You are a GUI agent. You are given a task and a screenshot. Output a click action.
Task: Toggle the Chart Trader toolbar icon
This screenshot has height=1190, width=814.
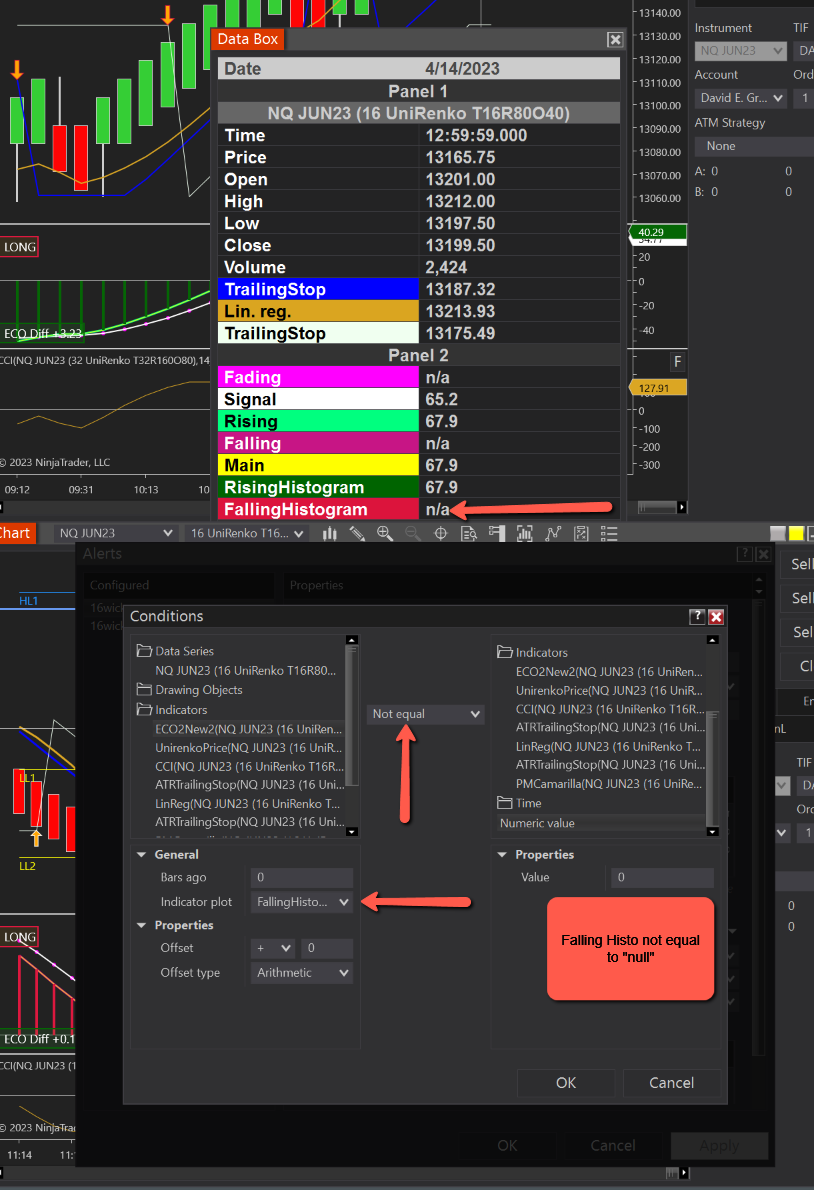497,534
